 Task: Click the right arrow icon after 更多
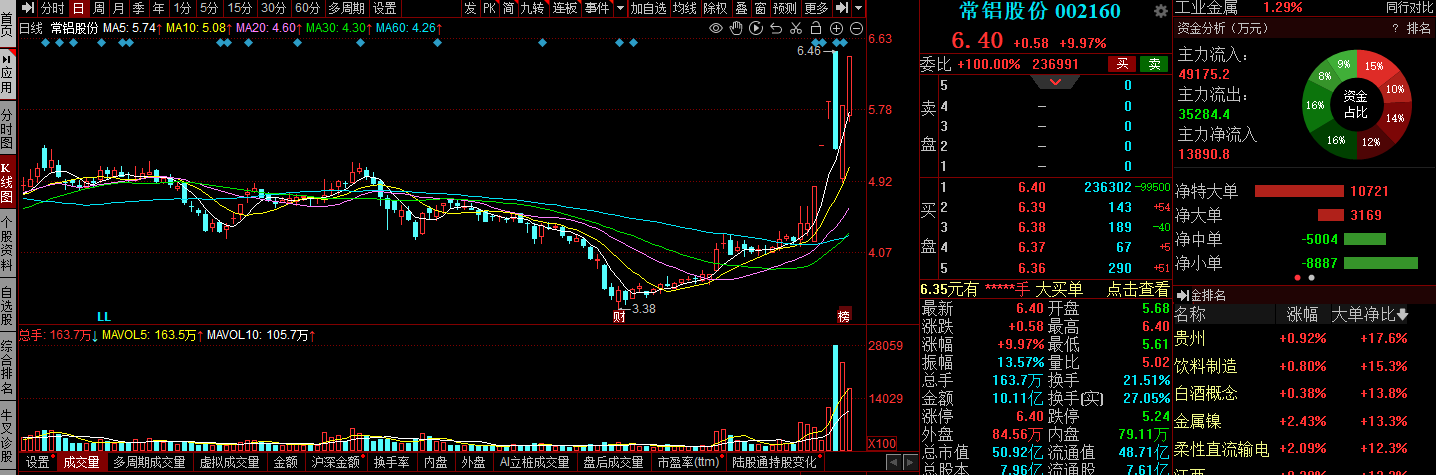coord(841,8)
